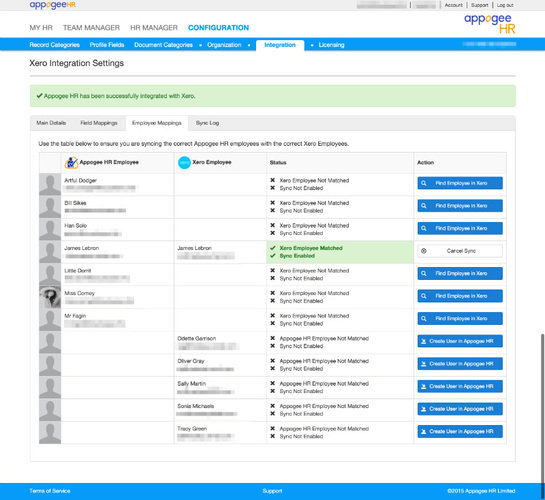Switch to the Main Details tab
The image size is (545, 500).
[x=51, y=123]
